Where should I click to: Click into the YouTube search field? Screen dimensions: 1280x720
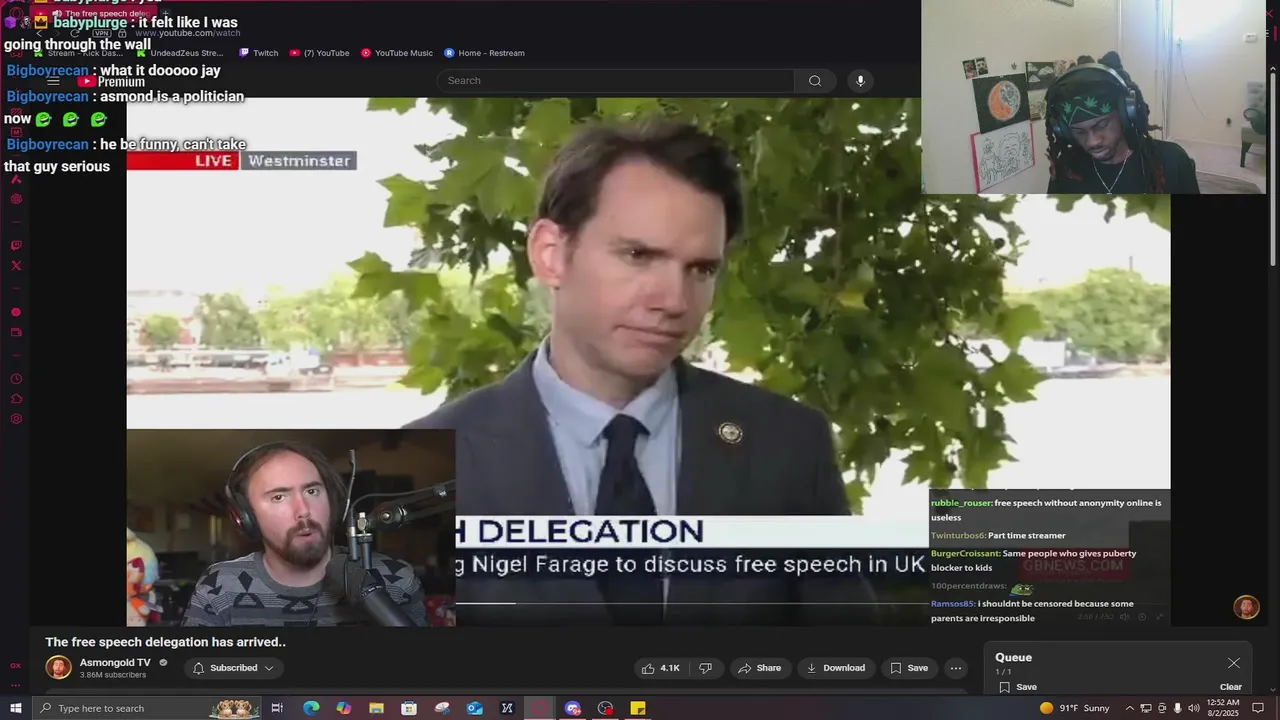[x=615, y=80]
